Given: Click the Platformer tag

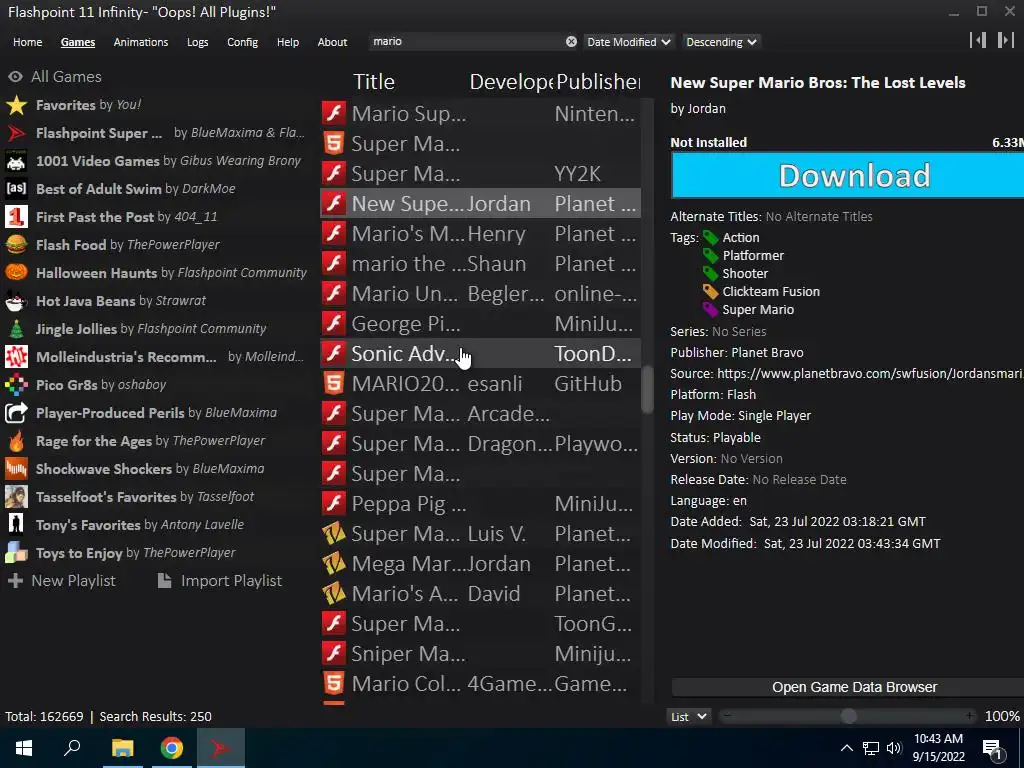Looking at the screenshot, I should pyautogui.click(x=752, y=256).
